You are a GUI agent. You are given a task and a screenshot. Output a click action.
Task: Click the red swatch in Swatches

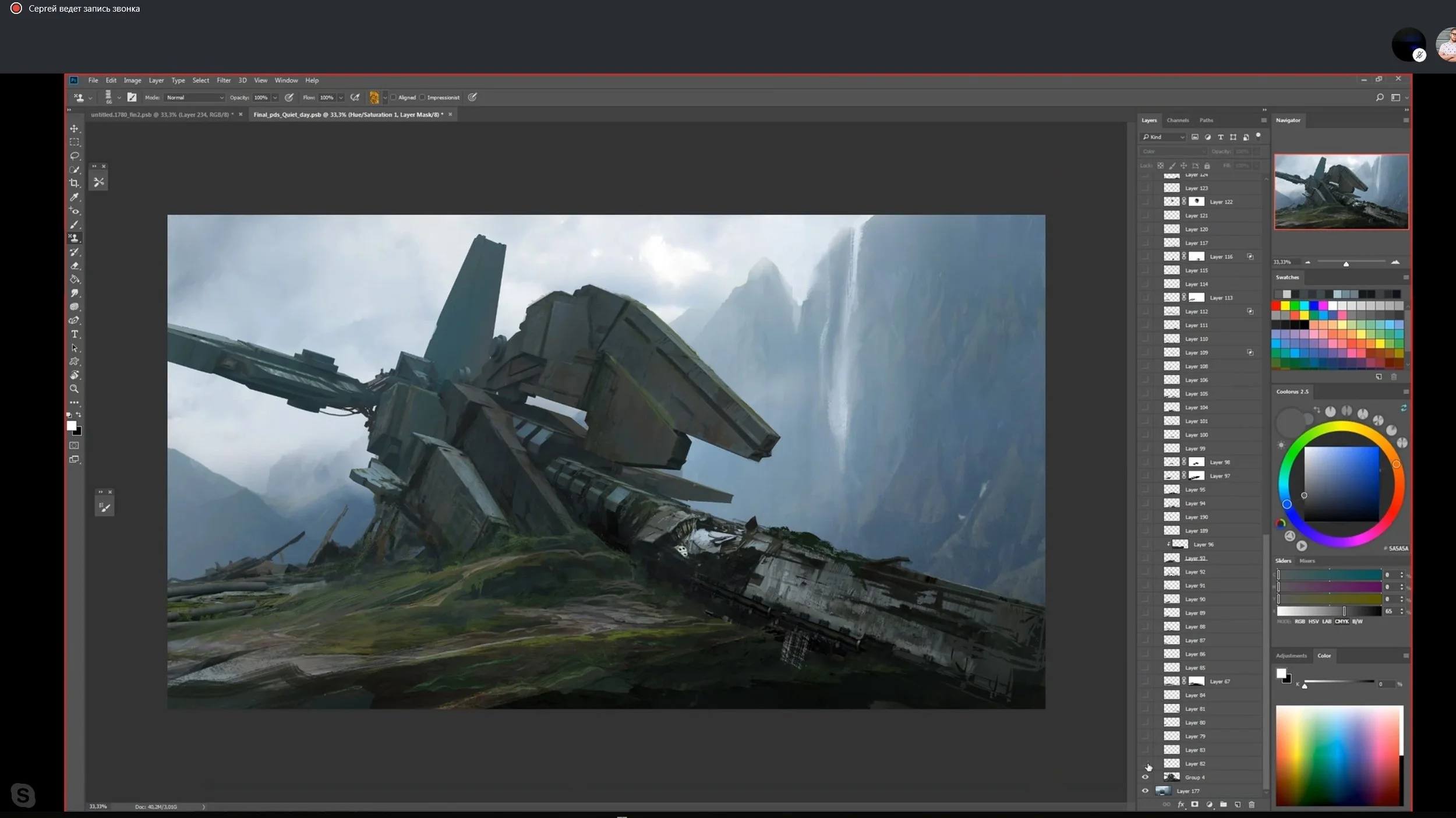click(1276, 306)
